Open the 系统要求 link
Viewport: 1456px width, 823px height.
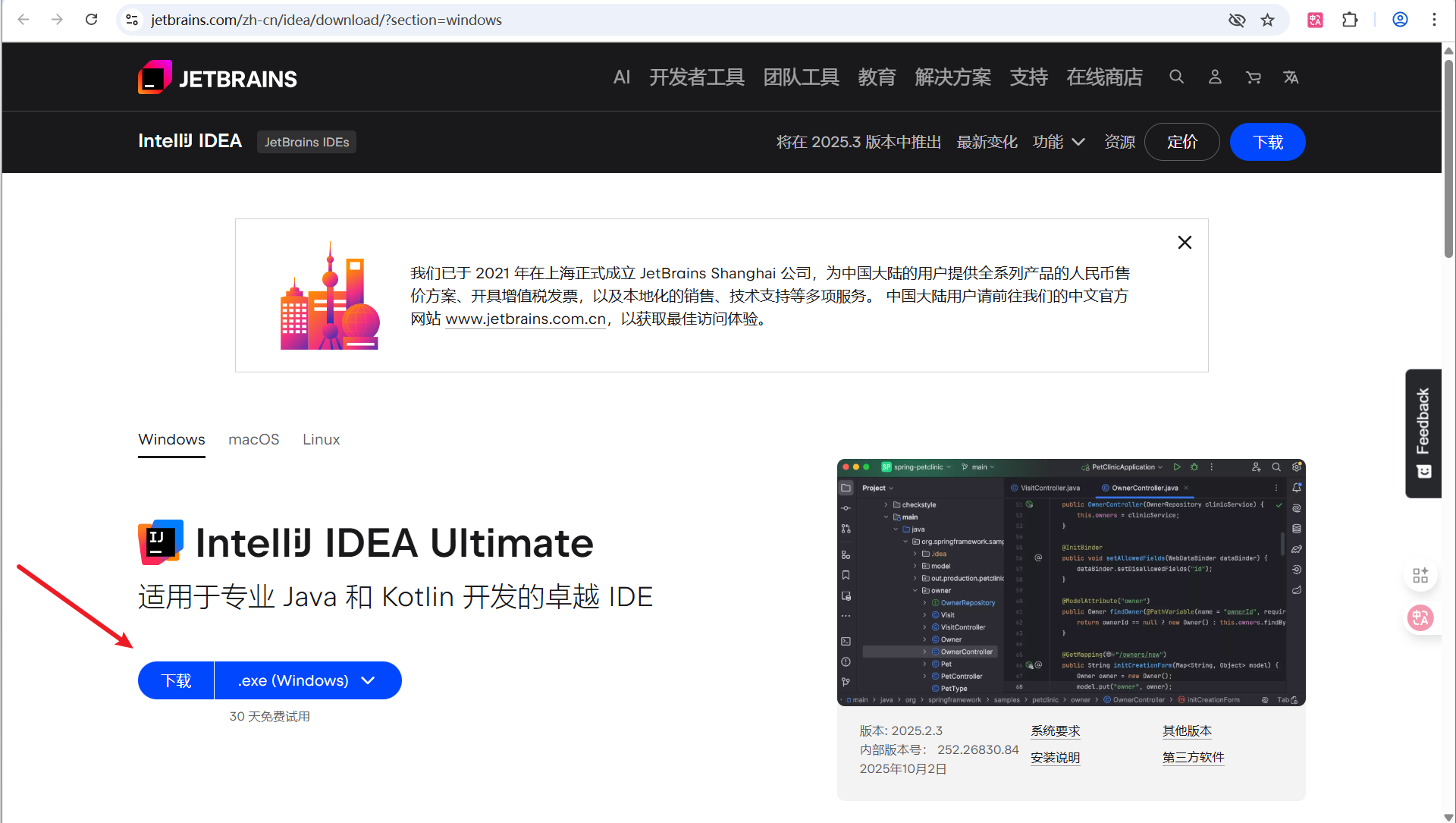1055,730
